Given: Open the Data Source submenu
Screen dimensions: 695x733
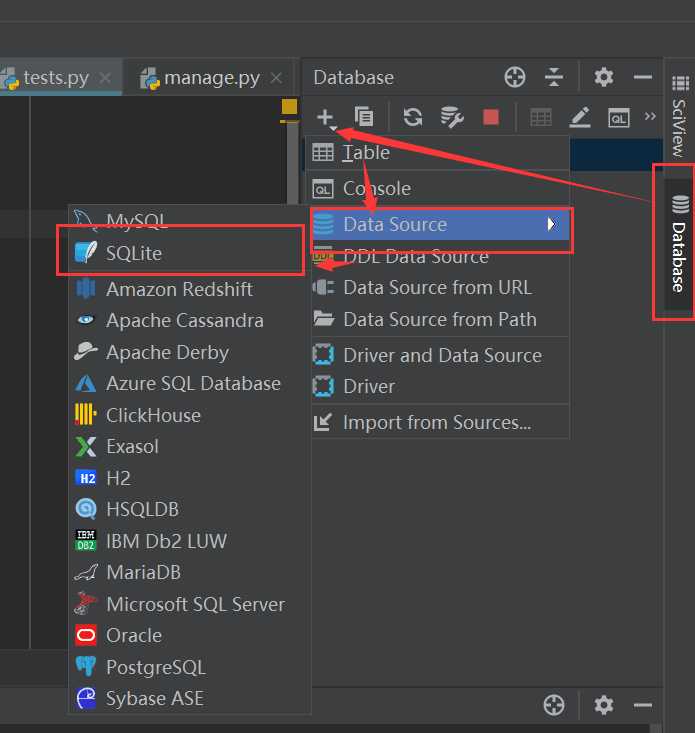Looking at the screenshot, I should click(x=440, y=224).
